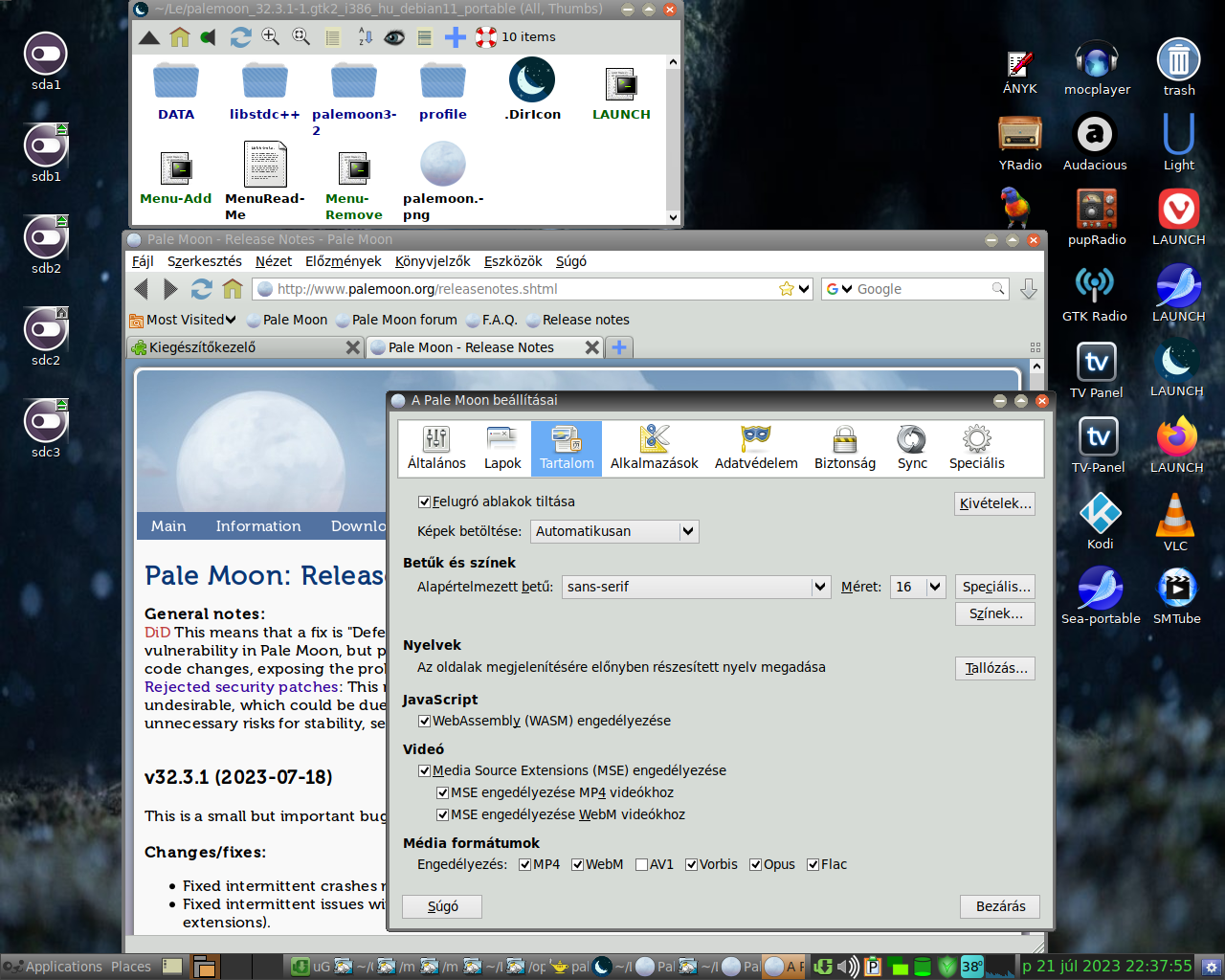The width and height of the screenshot is (1225, 980).
Task: Open the Fájl menu
Action: click(143, 261)
